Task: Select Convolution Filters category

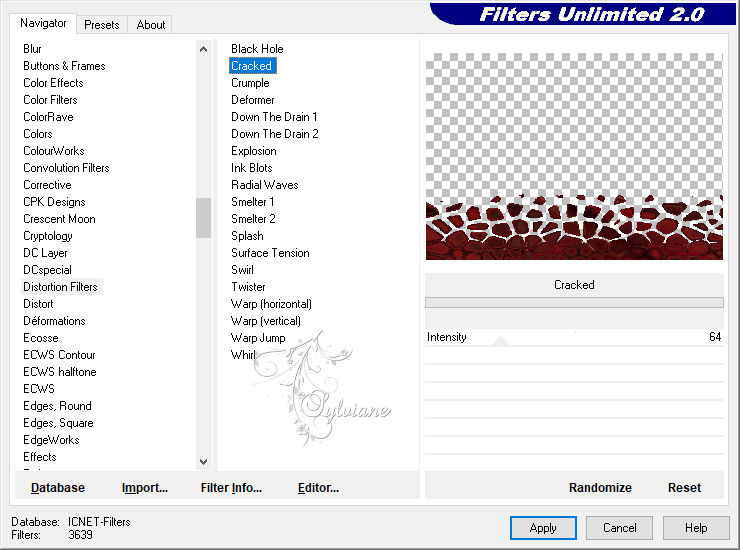Action: coord(66,168)
